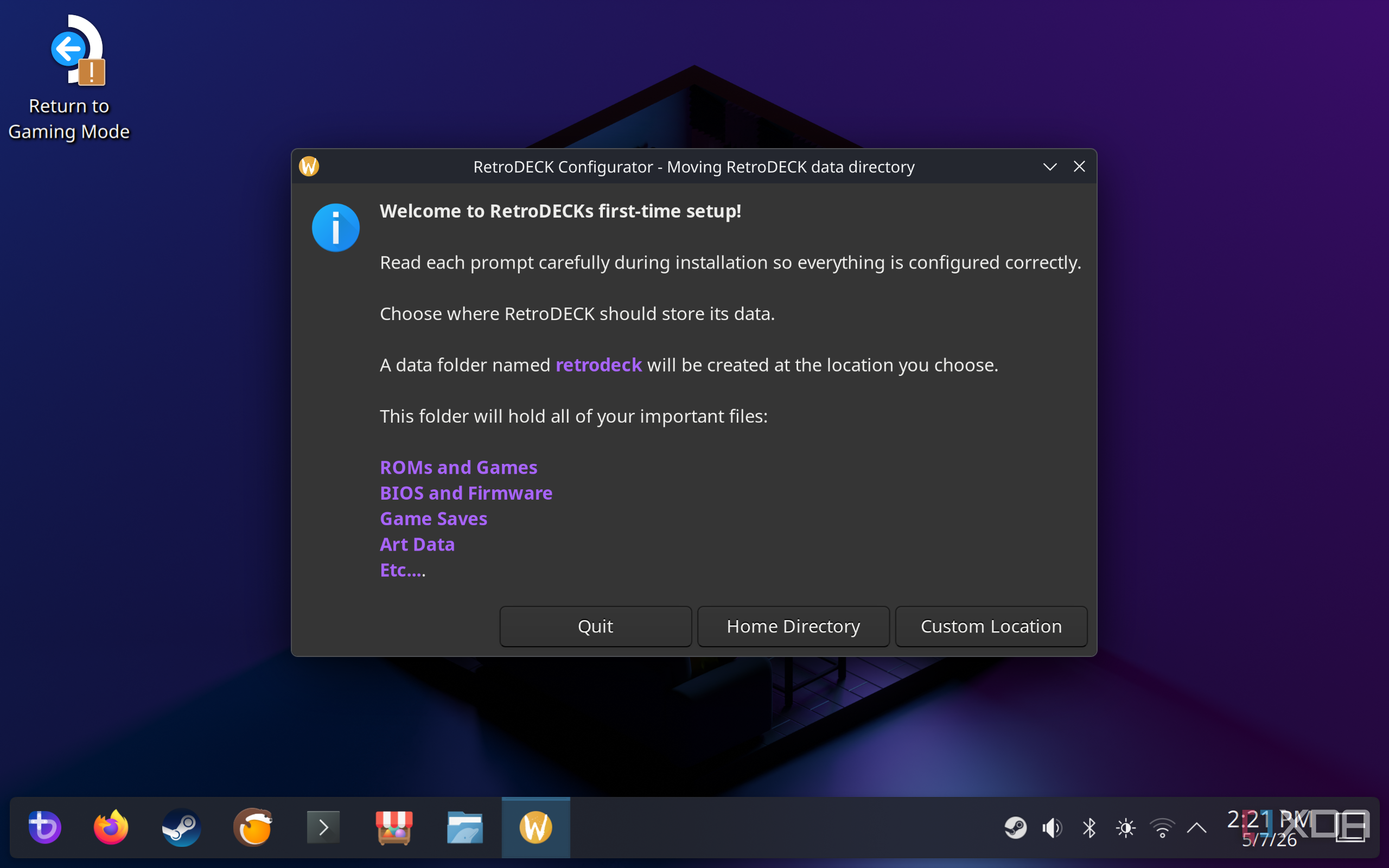
Task: Open the volume control in tray
Action: tap(1052, 828)
